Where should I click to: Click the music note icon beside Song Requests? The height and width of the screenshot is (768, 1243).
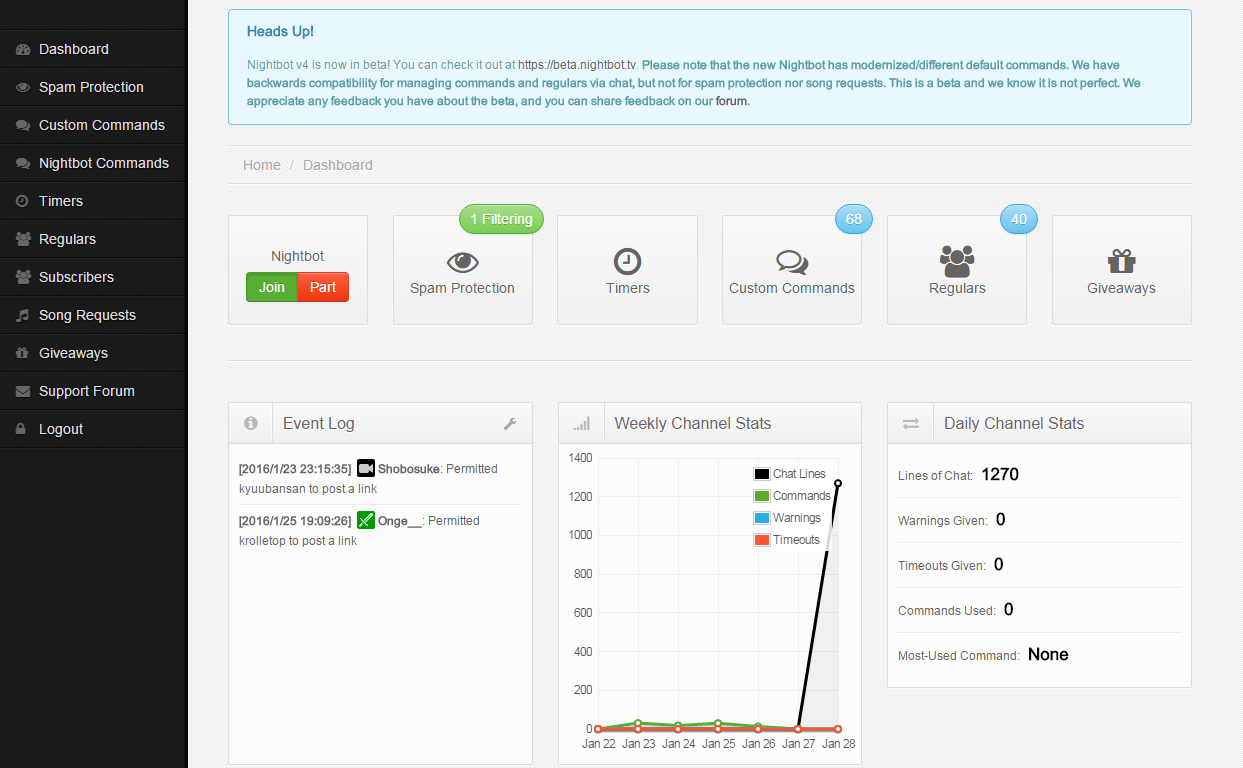pos(22,315)
